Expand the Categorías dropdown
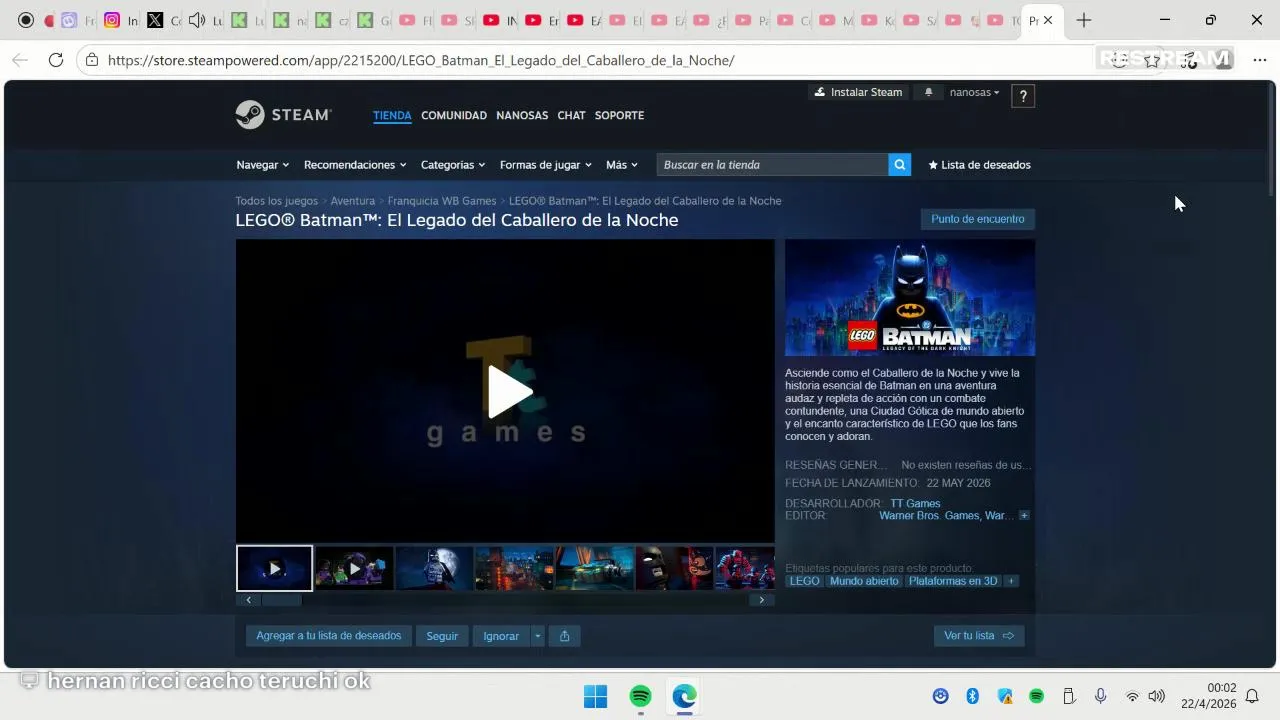Screen dimensions: 1280x720 tap(453, 165)
